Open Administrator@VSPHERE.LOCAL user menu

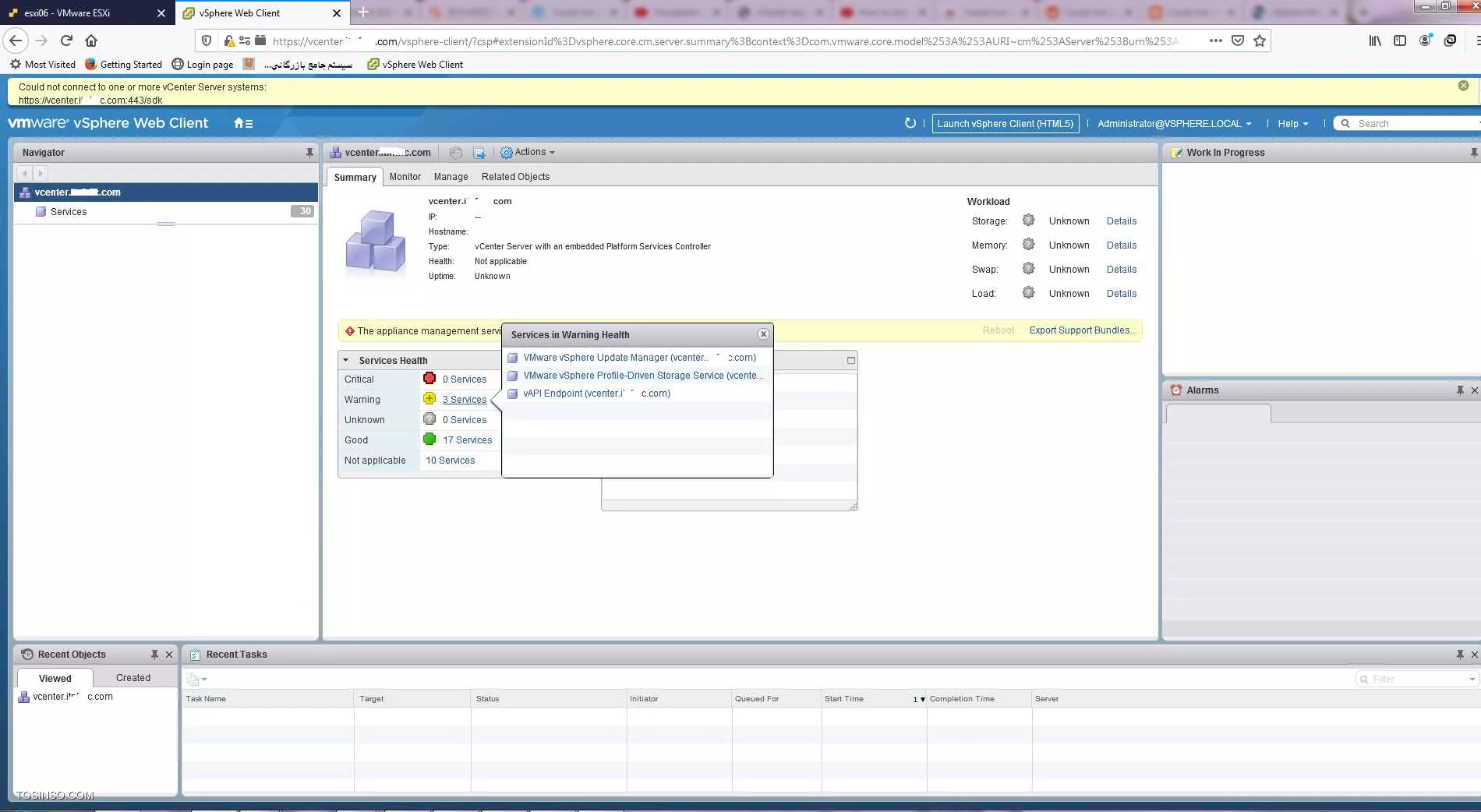1174,123
